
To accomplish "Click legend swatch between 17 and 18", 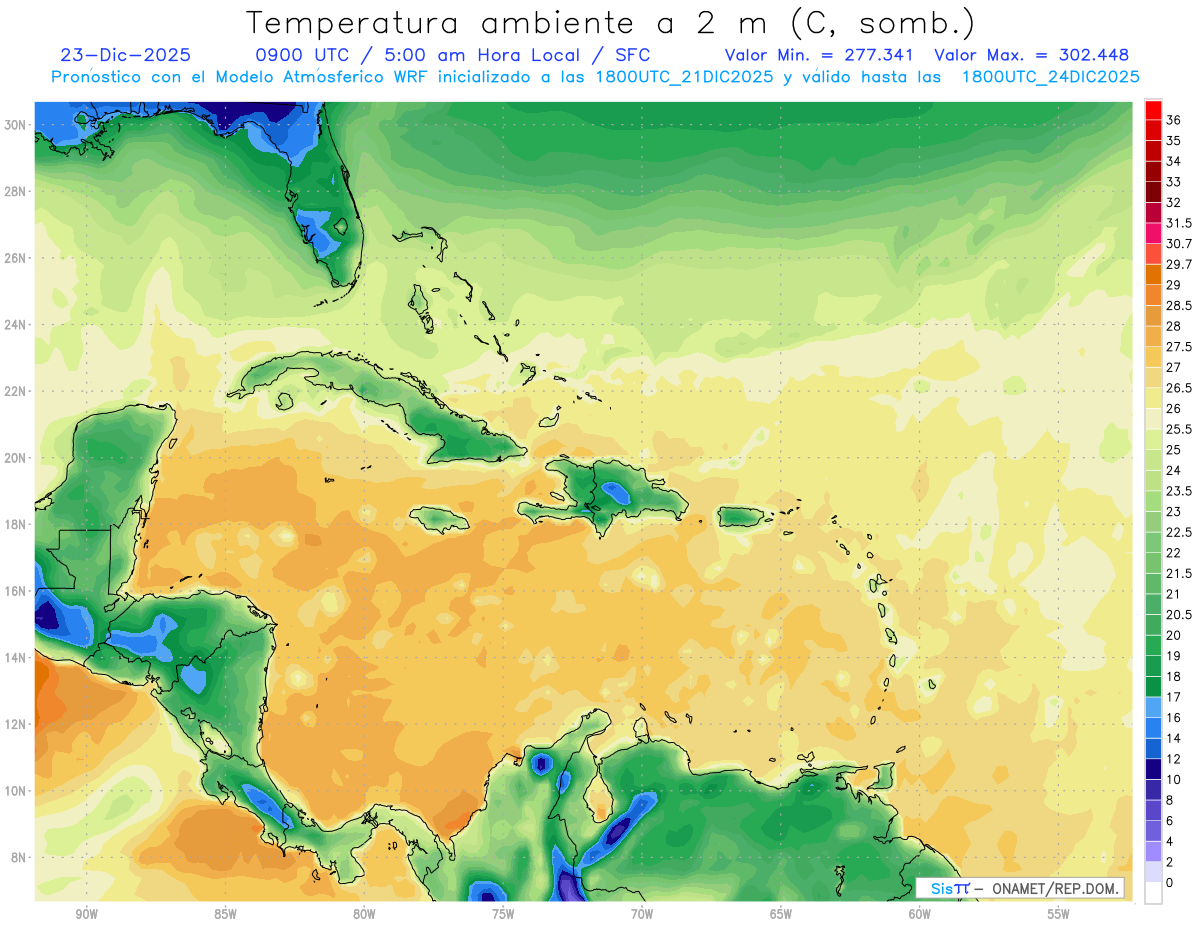I will point(1153,686).
